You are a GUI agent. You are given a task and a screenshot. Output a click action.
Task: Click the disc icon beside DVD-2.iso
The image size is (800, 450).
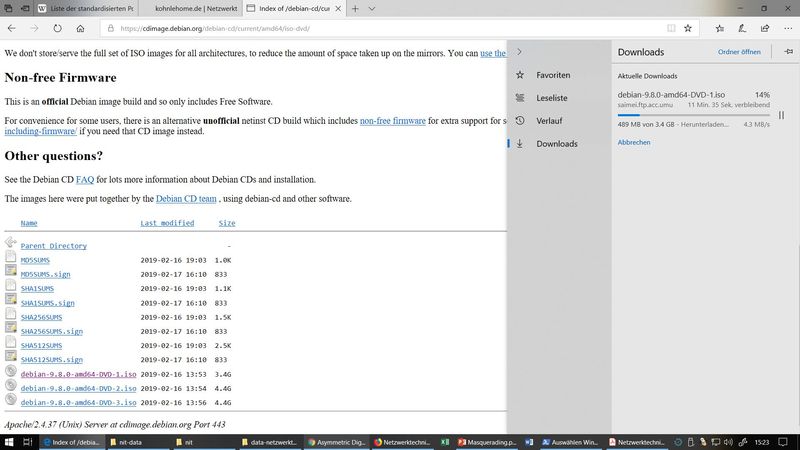(x=11, y=385)
